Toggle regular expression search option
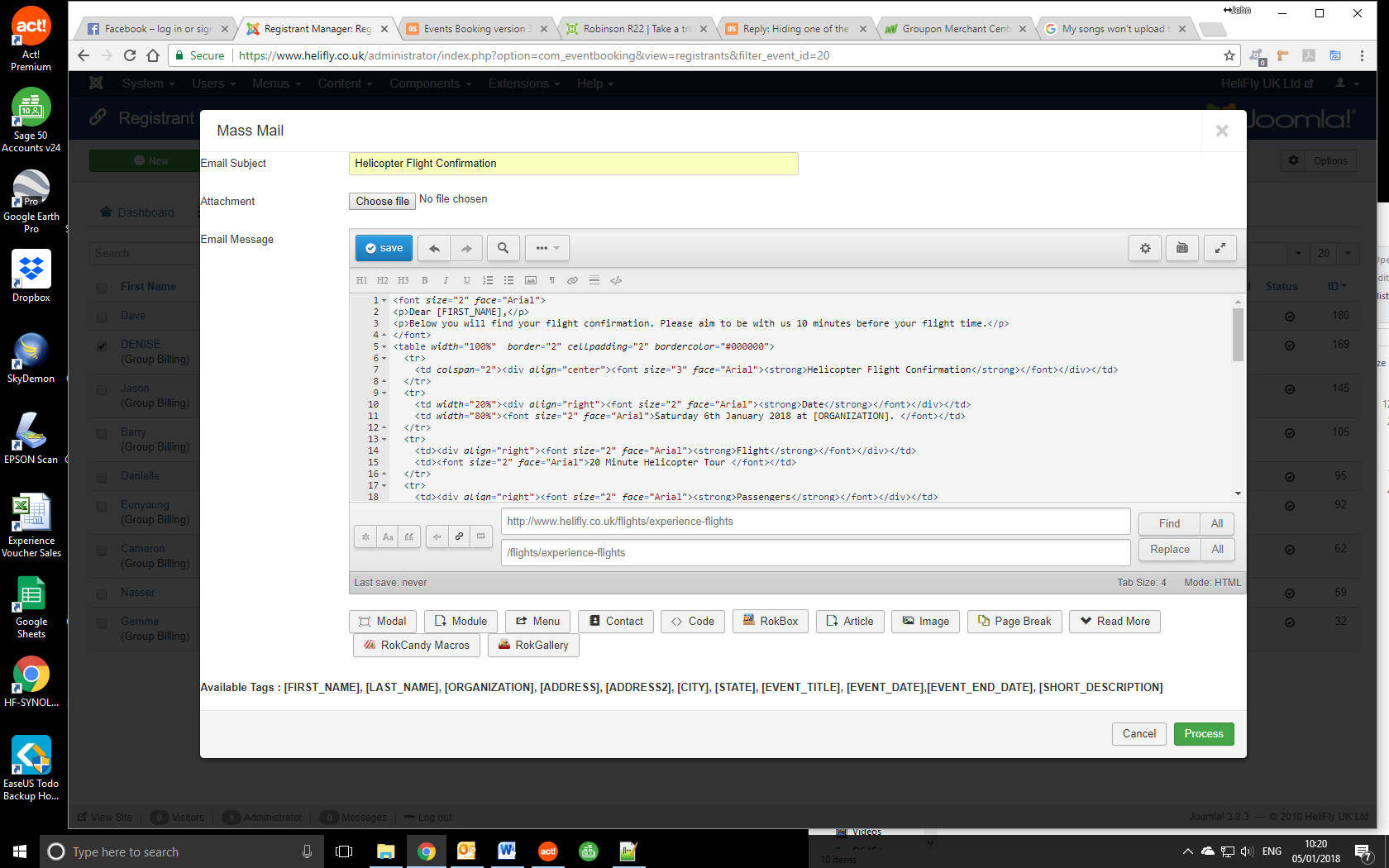This screenshot has height=868, width=1389. 365,537
